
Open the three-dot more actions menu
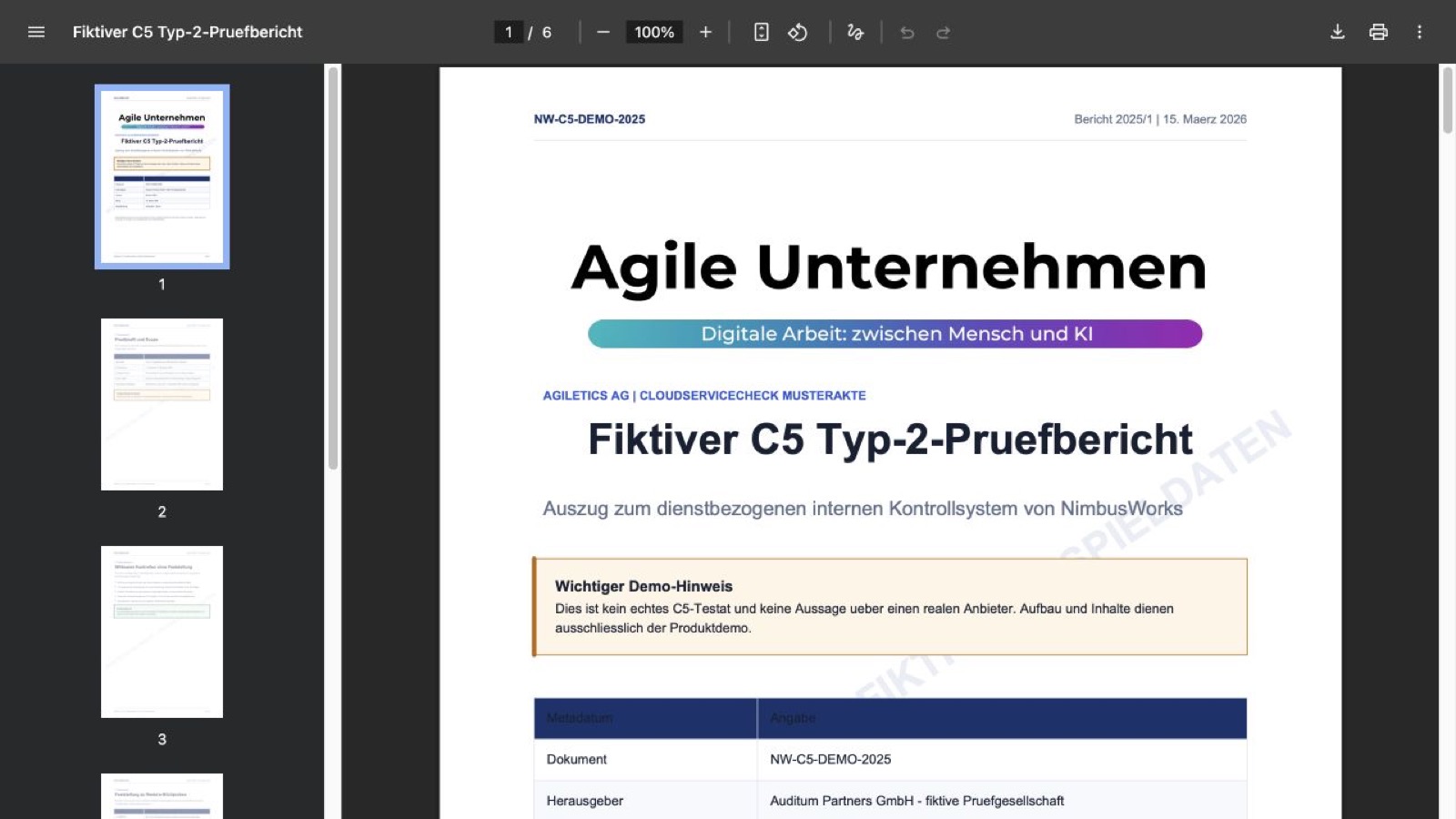click(x=1420, y=32)
